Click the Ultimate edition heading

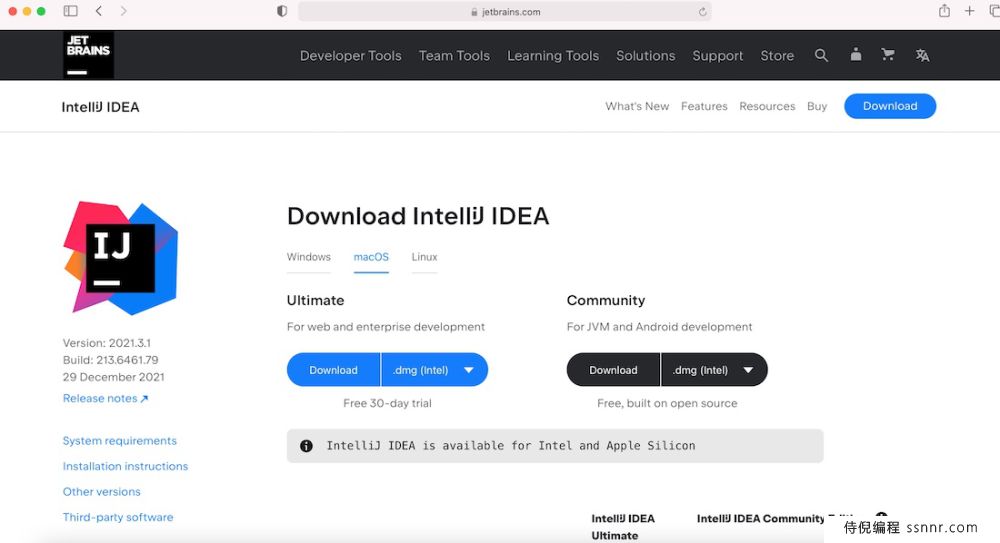click(x=316, y=301)
